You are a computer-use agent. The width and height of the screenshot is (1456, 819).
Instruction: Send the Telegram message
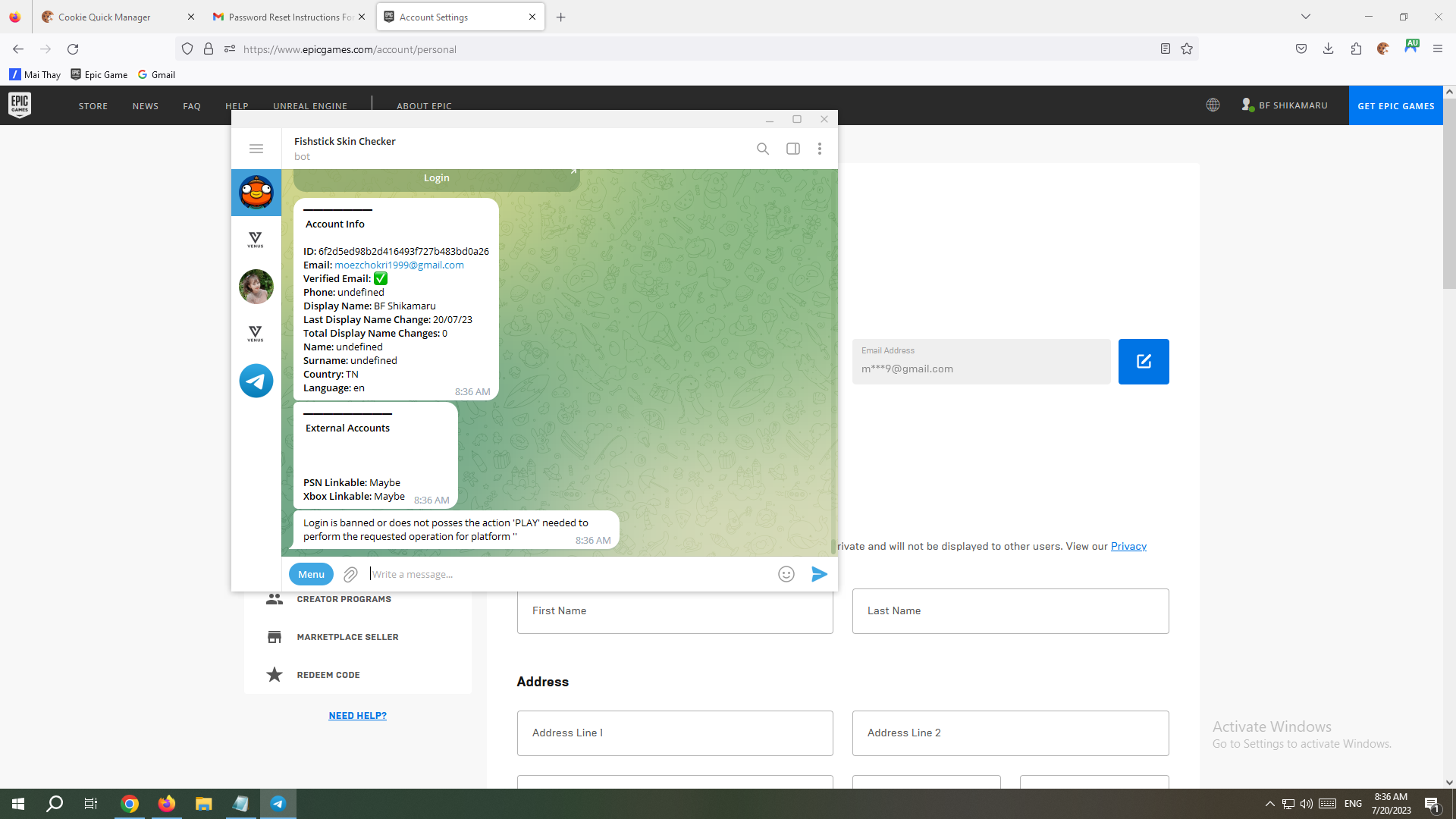tap(819, 574)
